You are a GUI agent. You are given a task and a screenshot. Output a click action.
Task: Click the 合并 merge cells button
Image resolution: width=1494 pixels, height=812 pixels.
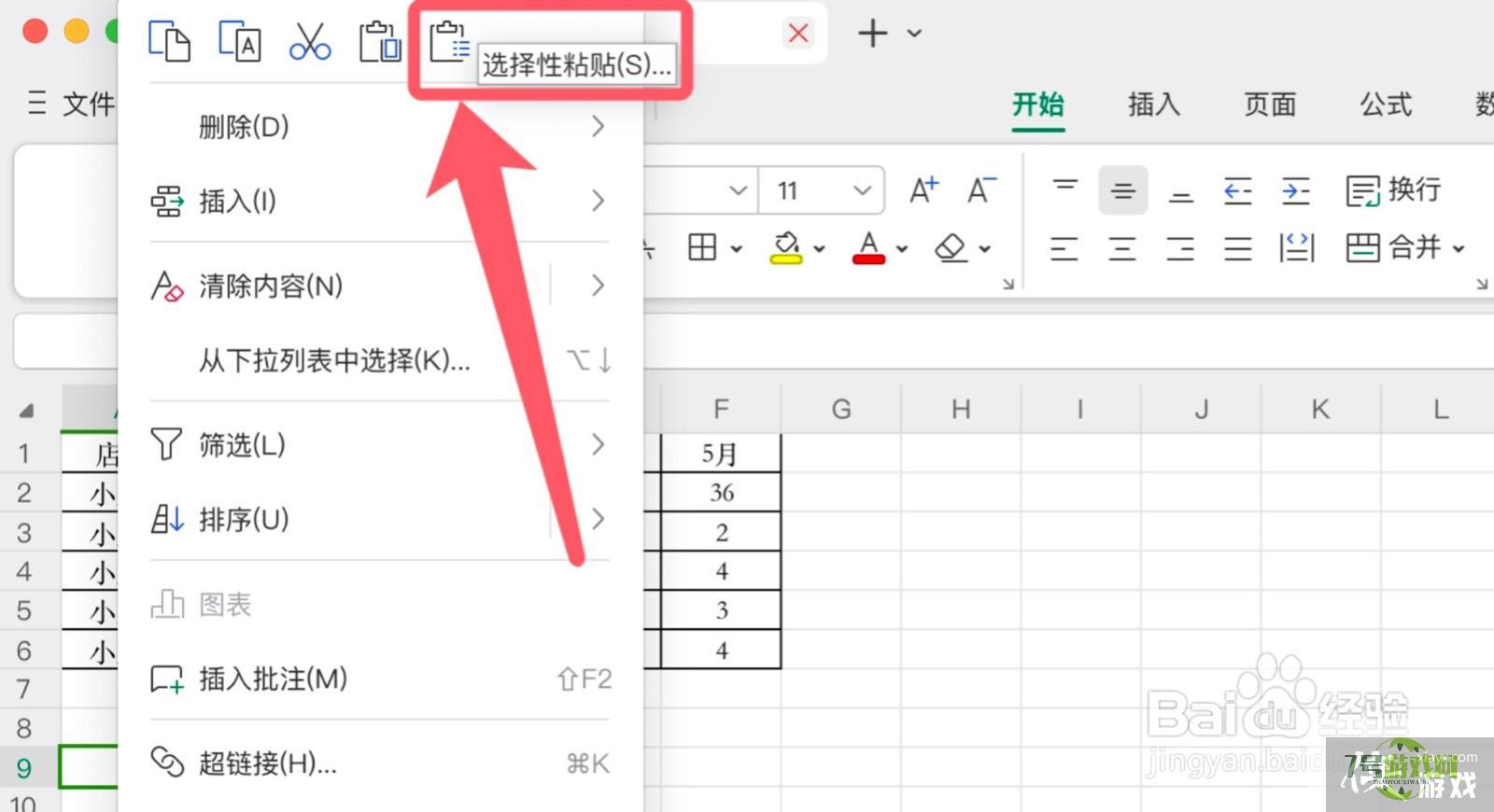coord(1393,248)
